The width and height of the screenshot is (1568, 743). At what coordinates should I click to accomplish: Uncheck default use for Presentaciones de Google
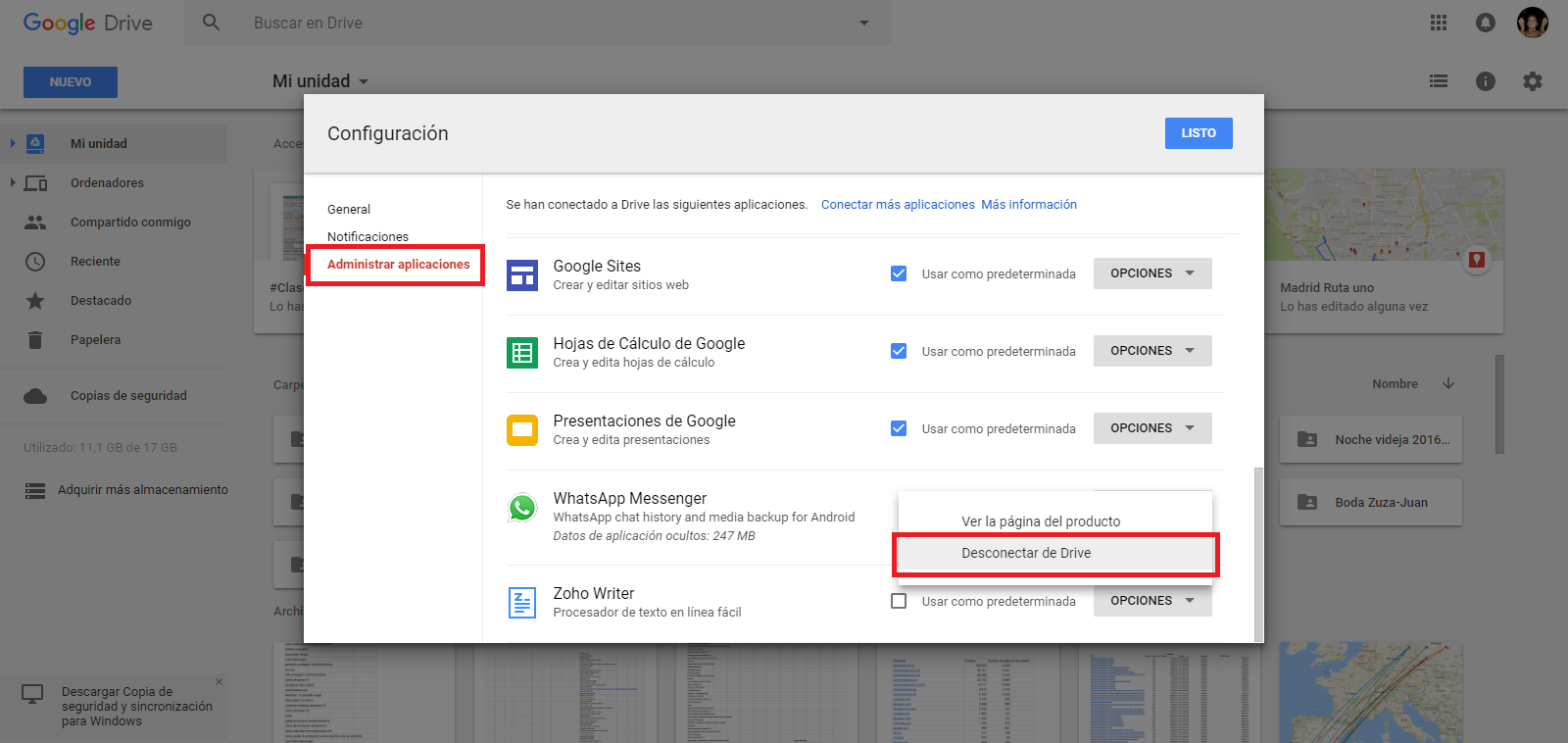(x=899, y=428)
